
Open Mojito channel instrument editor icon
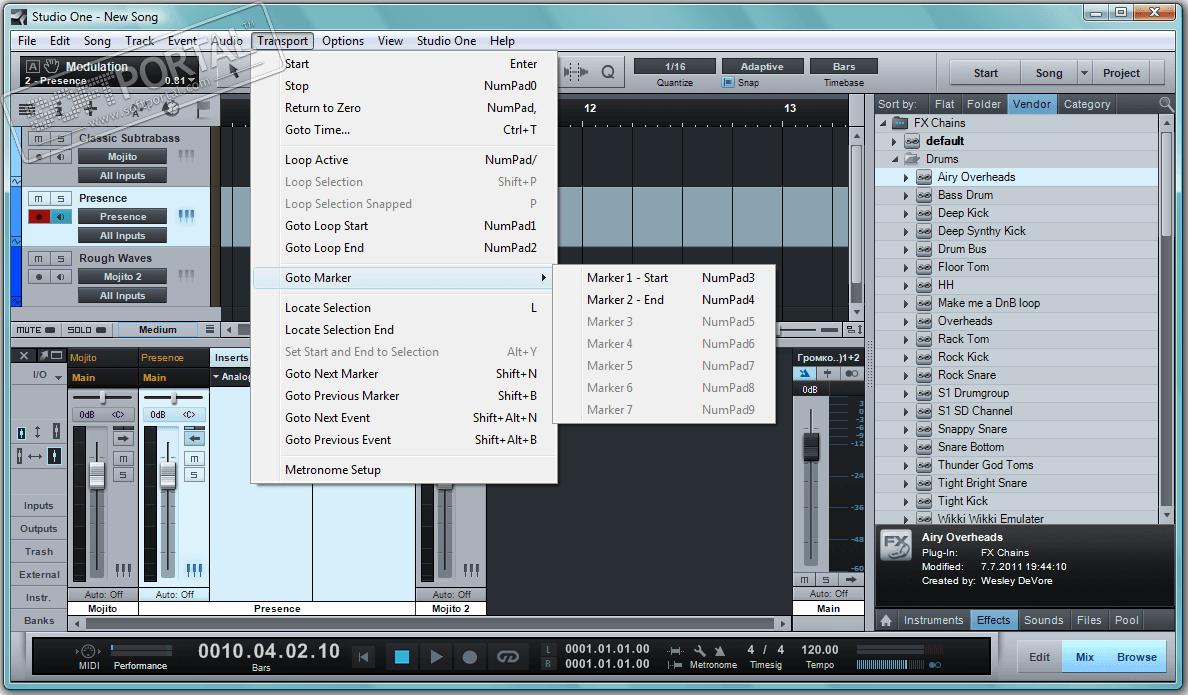[x=123, y=570]
